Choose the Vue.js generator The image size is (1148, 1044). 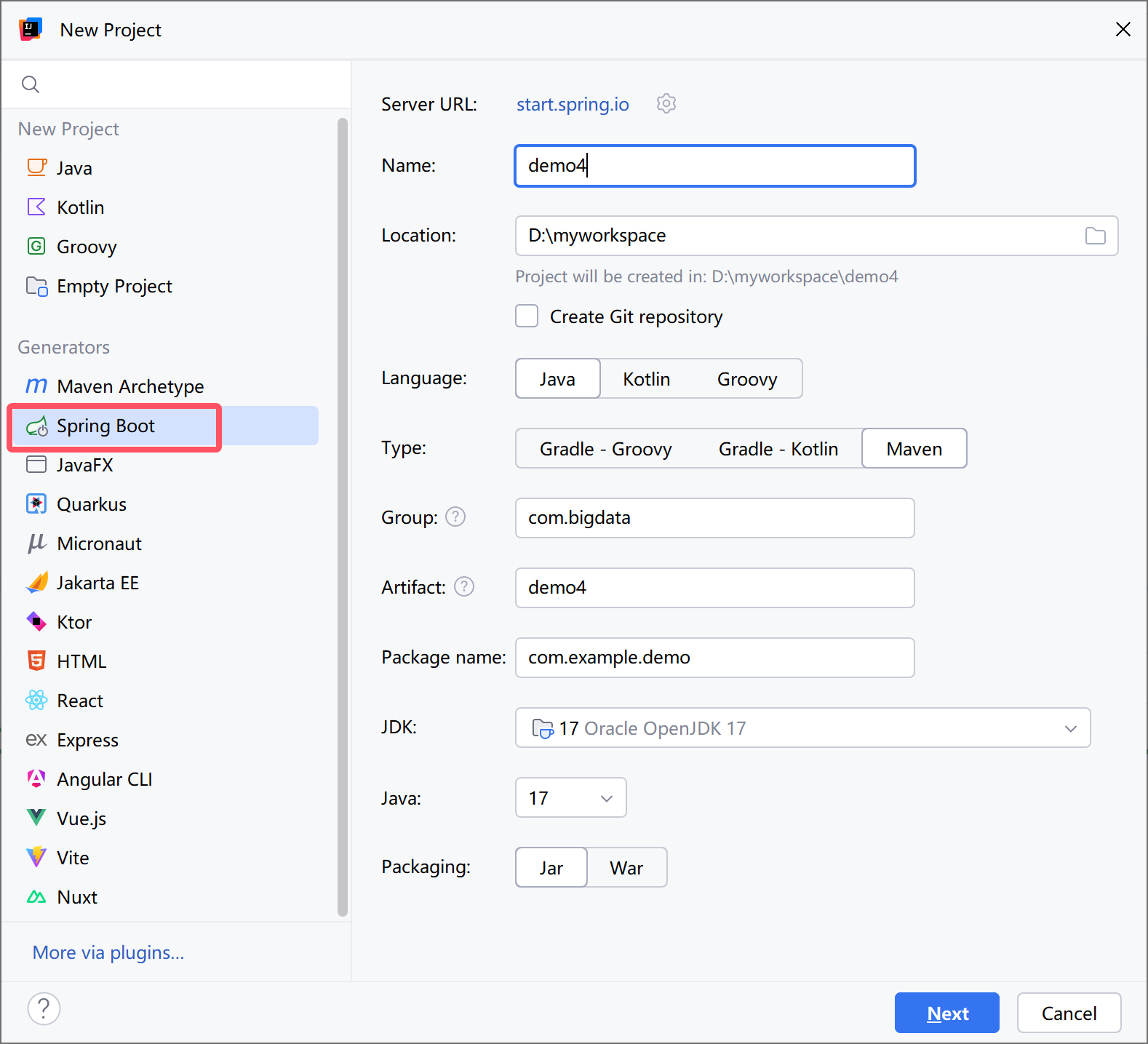point(81,819)
